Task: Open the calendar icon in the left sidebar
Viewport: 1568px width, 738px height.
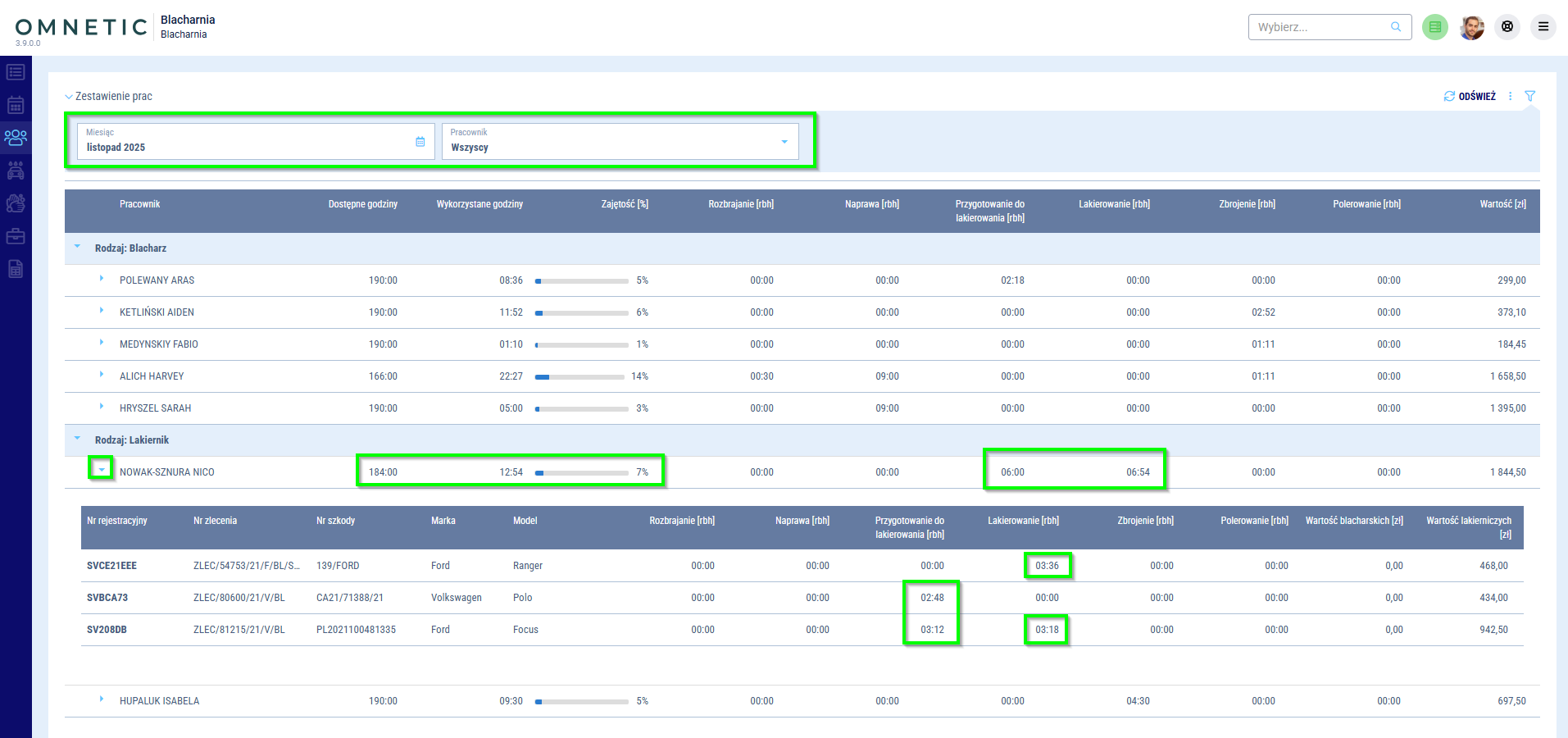Action: point(16,105)
